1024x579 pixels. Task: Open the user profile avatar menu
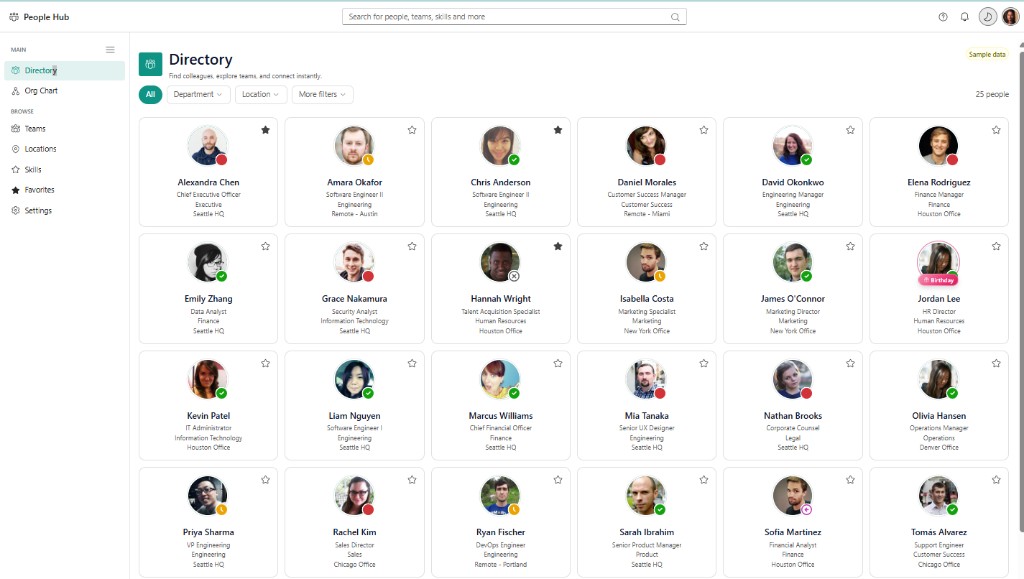(1010, 17)
